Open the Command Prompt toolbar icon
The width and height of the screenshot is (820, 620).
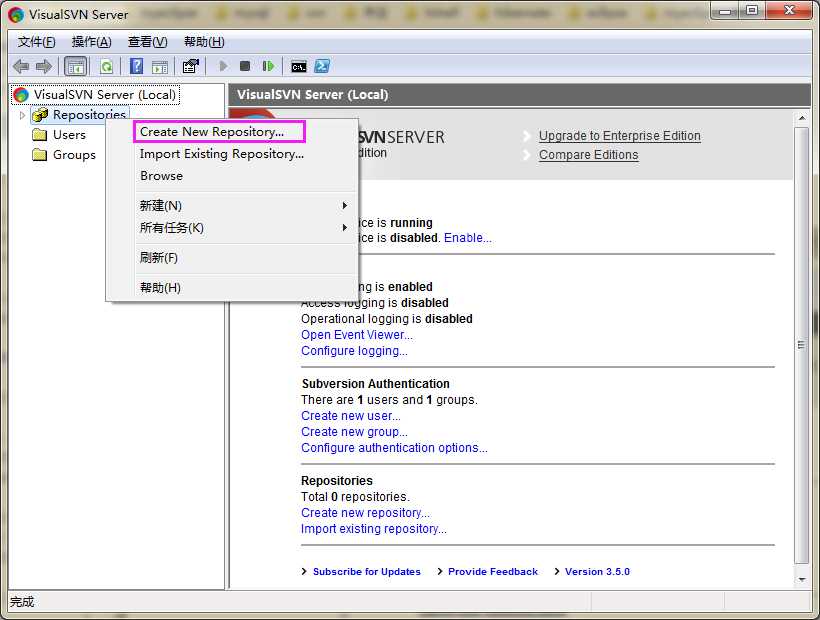click(299, 66)
